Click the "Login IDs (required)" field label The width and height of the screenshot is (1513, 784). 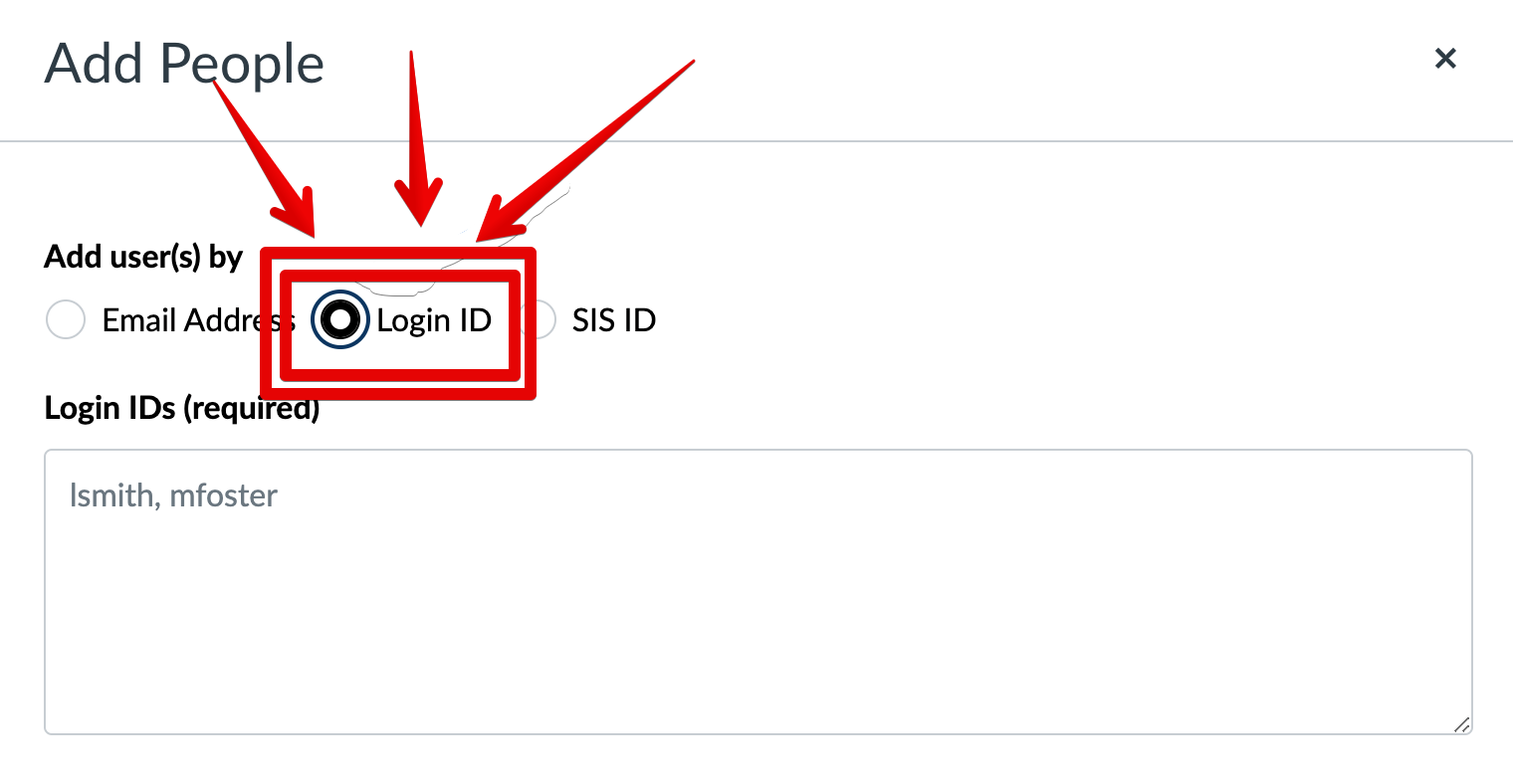[182, 408]
